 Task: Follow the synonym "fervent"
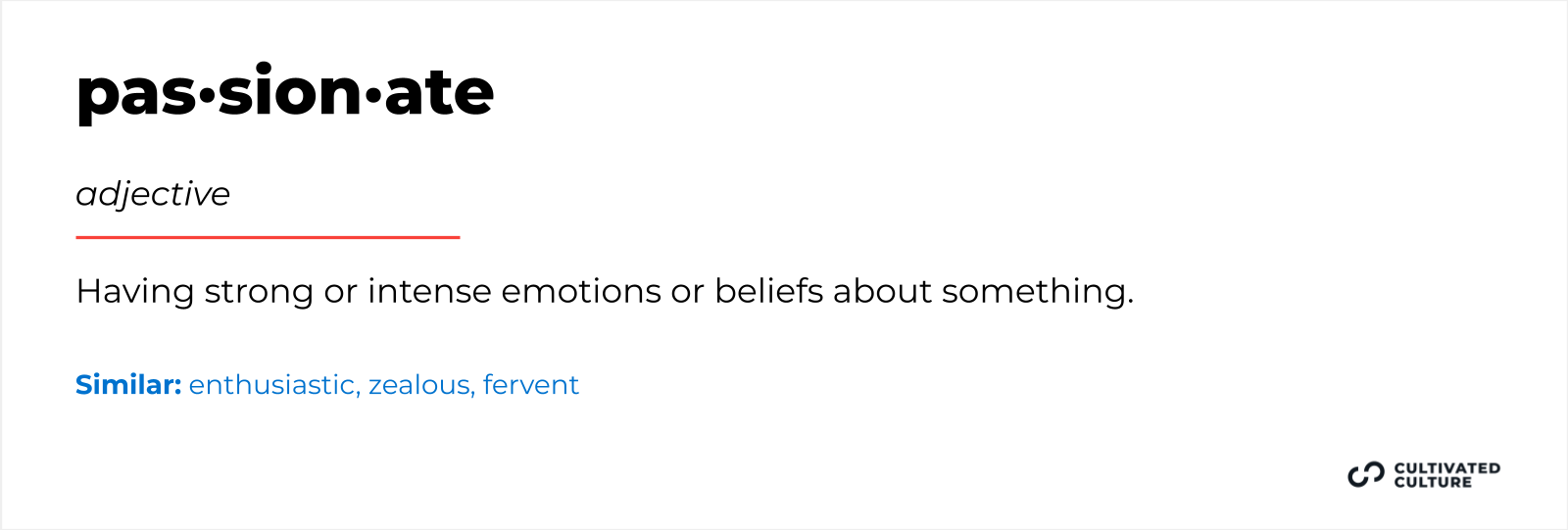click(530, 385)
